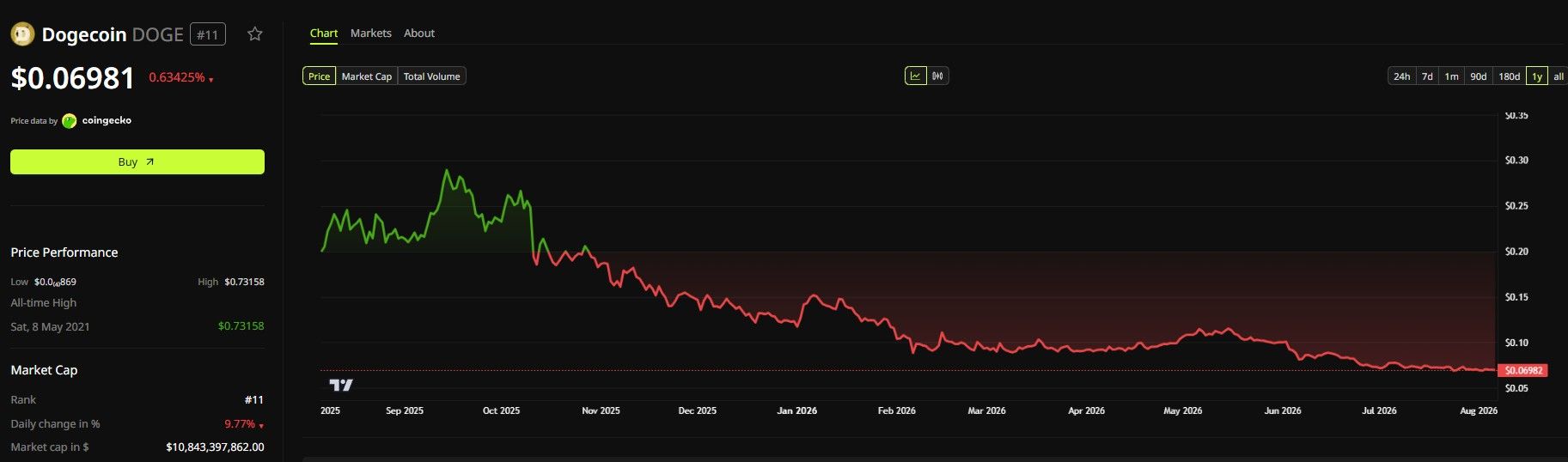Click the #11 rank badge
Image resolution: width=1568 pixels, height=462 pixels.
pyautogui.click(x=208, y=34)
